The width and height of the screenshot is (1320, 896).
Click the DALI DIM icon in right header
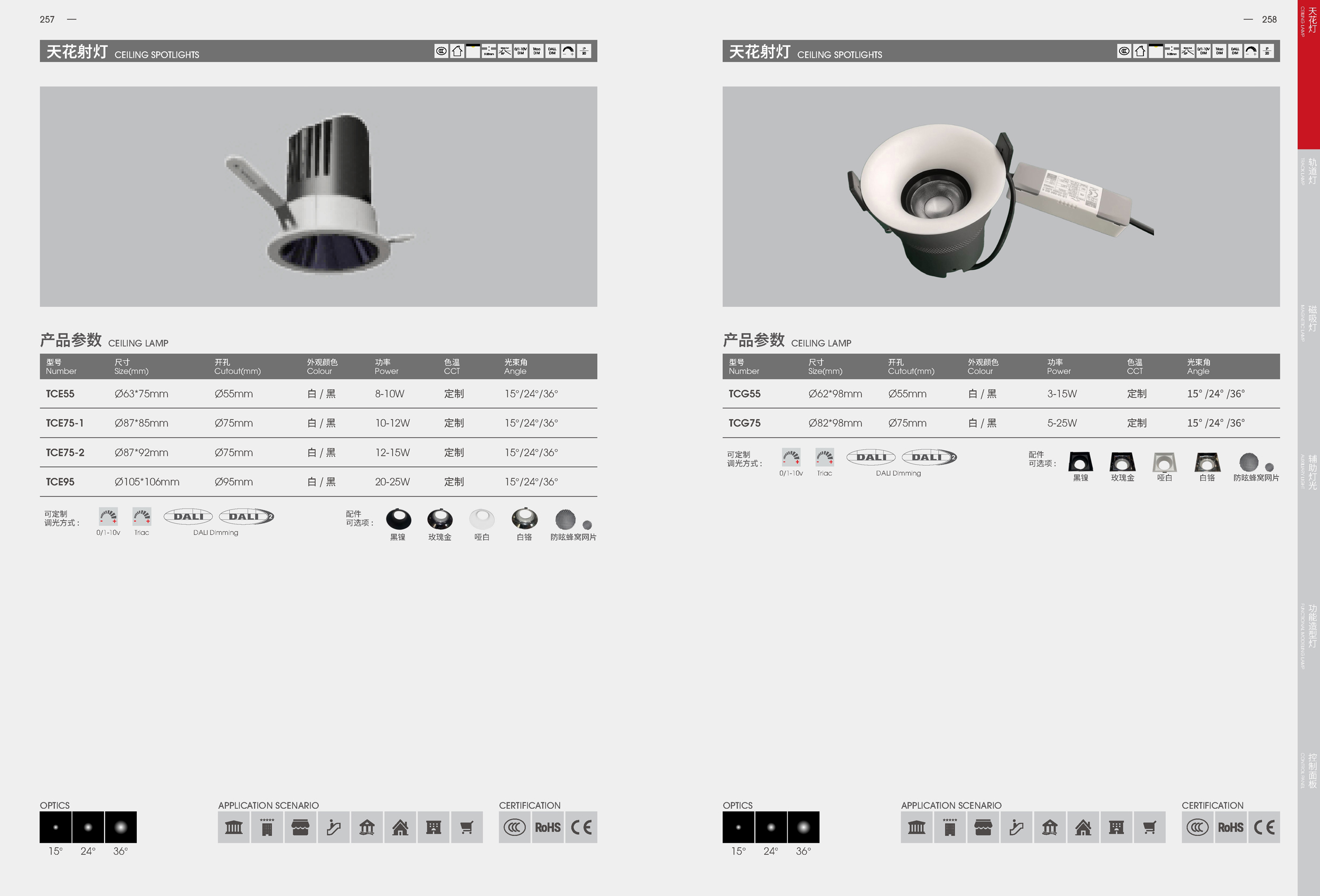tap(1235, 51)
